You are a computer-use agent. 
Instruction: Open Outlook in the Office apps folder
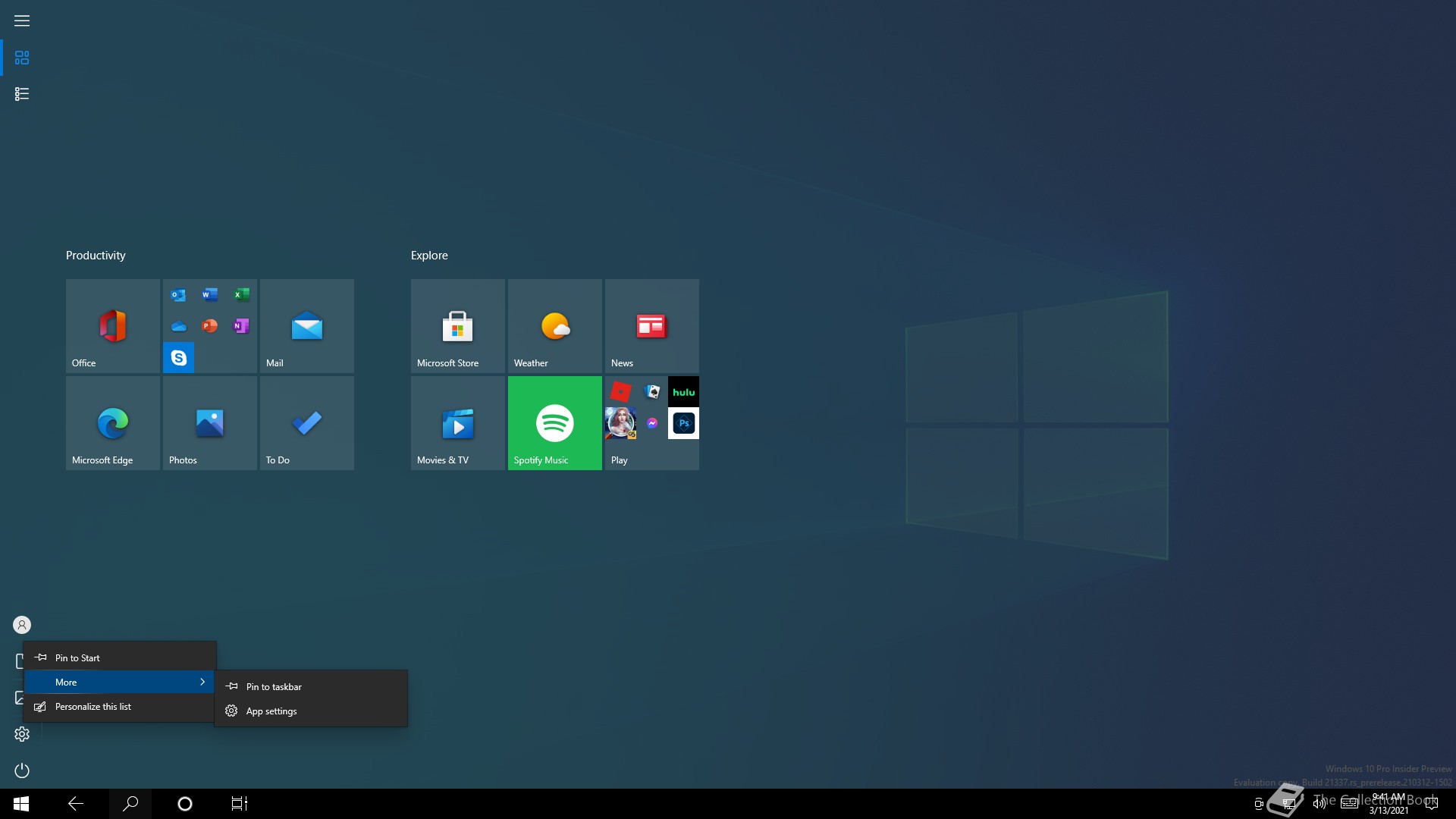pyautogui.click(x=178, y=295)
